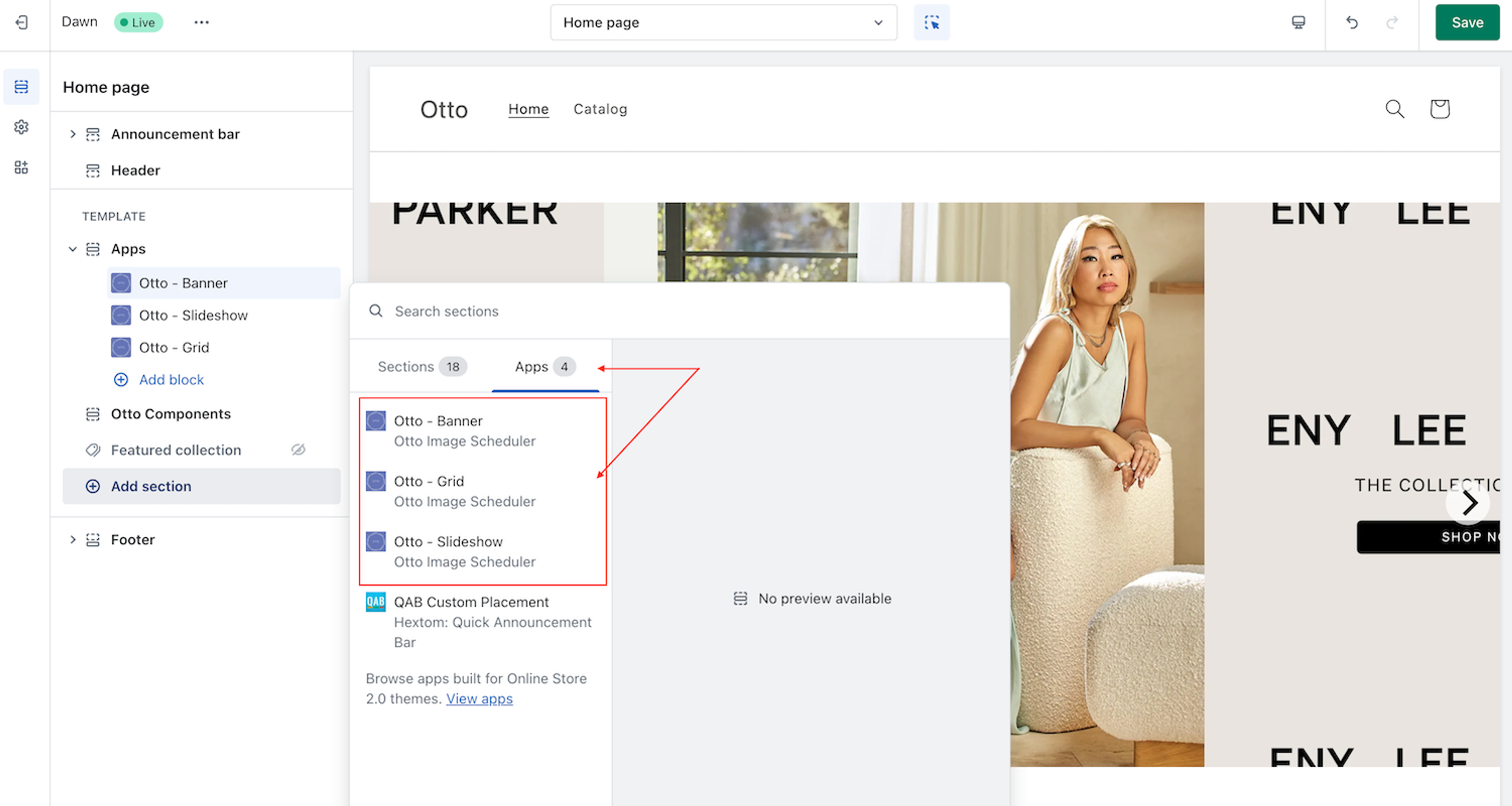Expand the Footer section

[x=72, y=539]
